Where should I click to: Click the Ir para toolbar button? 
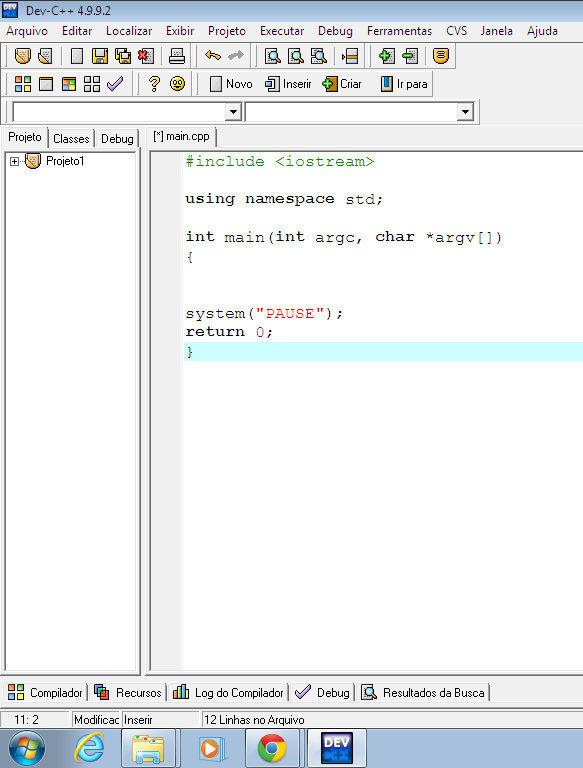404,84
